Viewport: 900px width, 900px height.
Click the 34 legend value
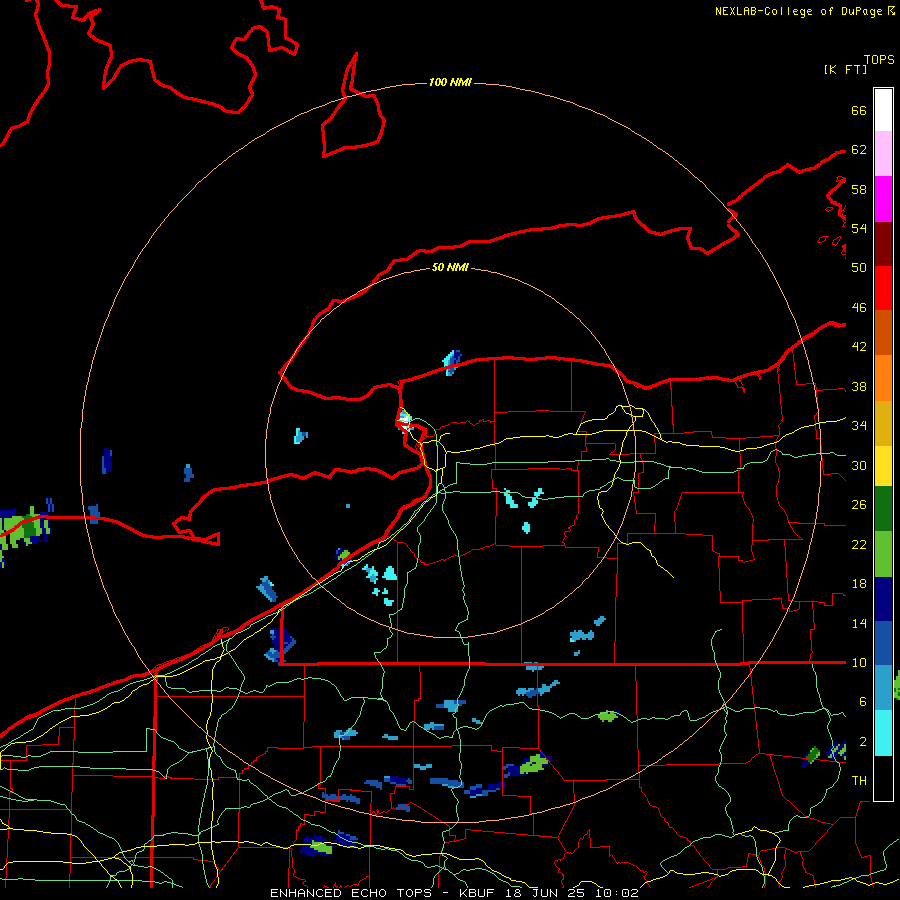click(859, 426)
